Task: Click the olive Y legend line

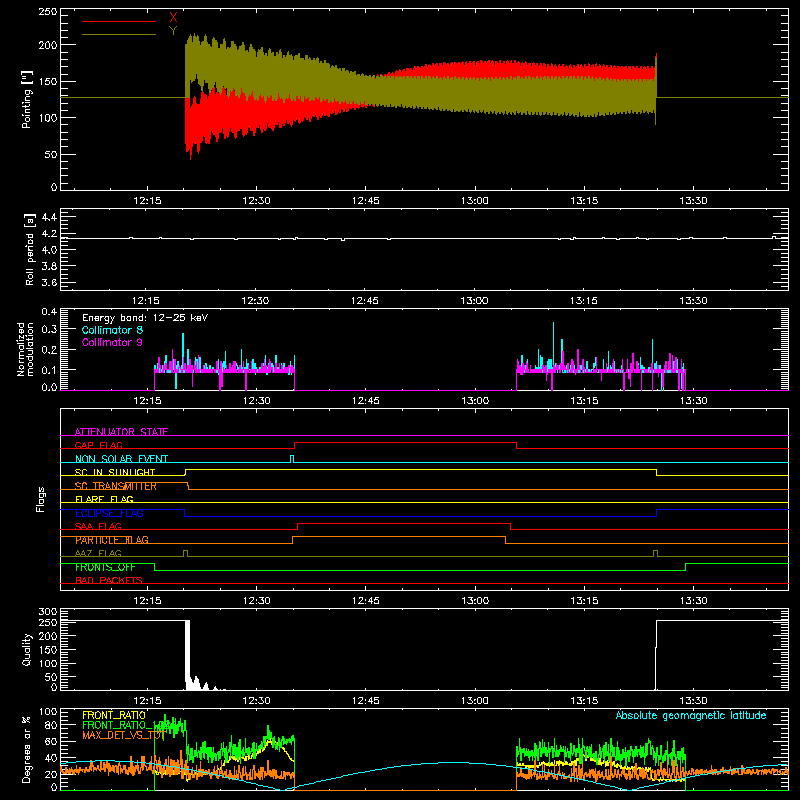Action: click(119, 34)
